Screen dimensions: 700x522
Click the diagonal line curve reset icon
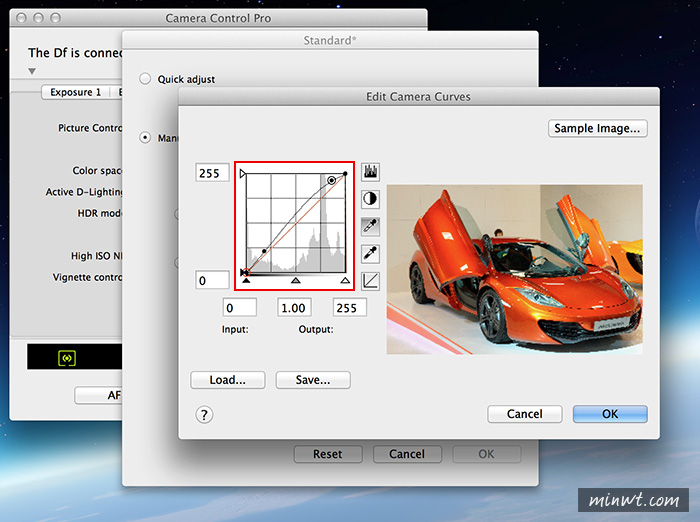pyautogui.click(x=370, y=281)
